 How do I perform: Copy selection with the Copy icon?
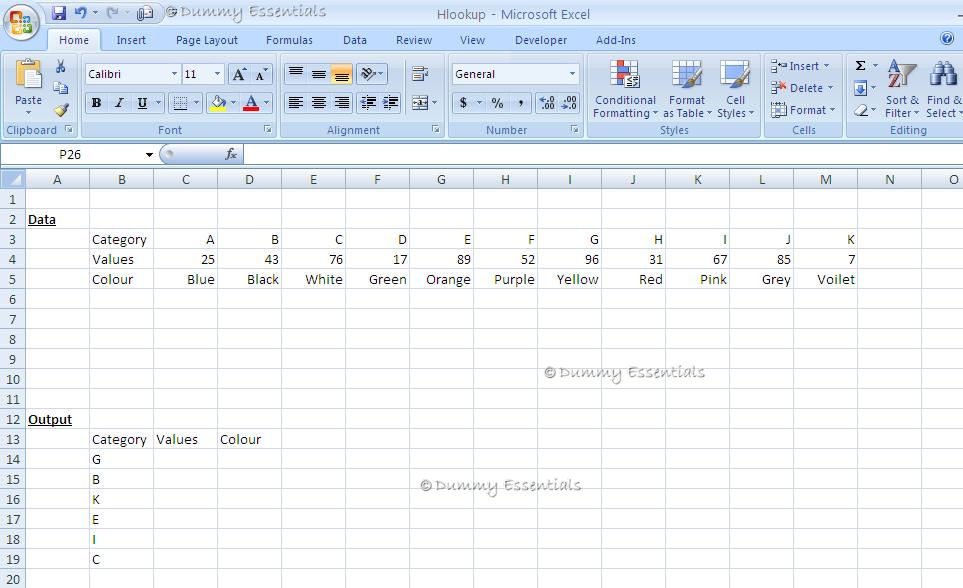60,88
